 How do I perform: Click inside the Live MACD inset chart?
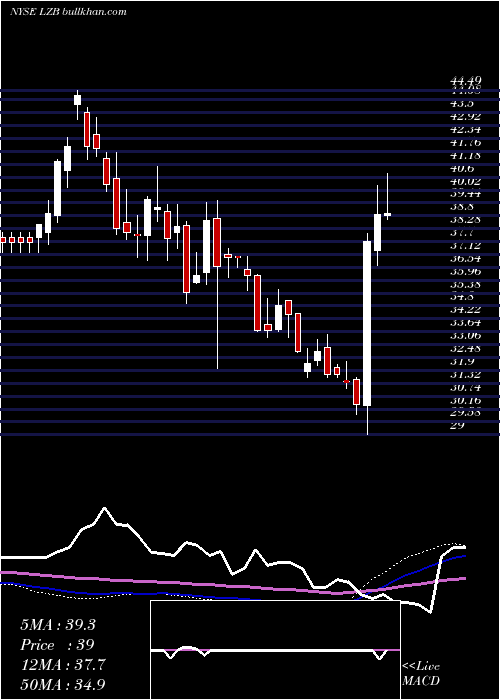(275, 650)
